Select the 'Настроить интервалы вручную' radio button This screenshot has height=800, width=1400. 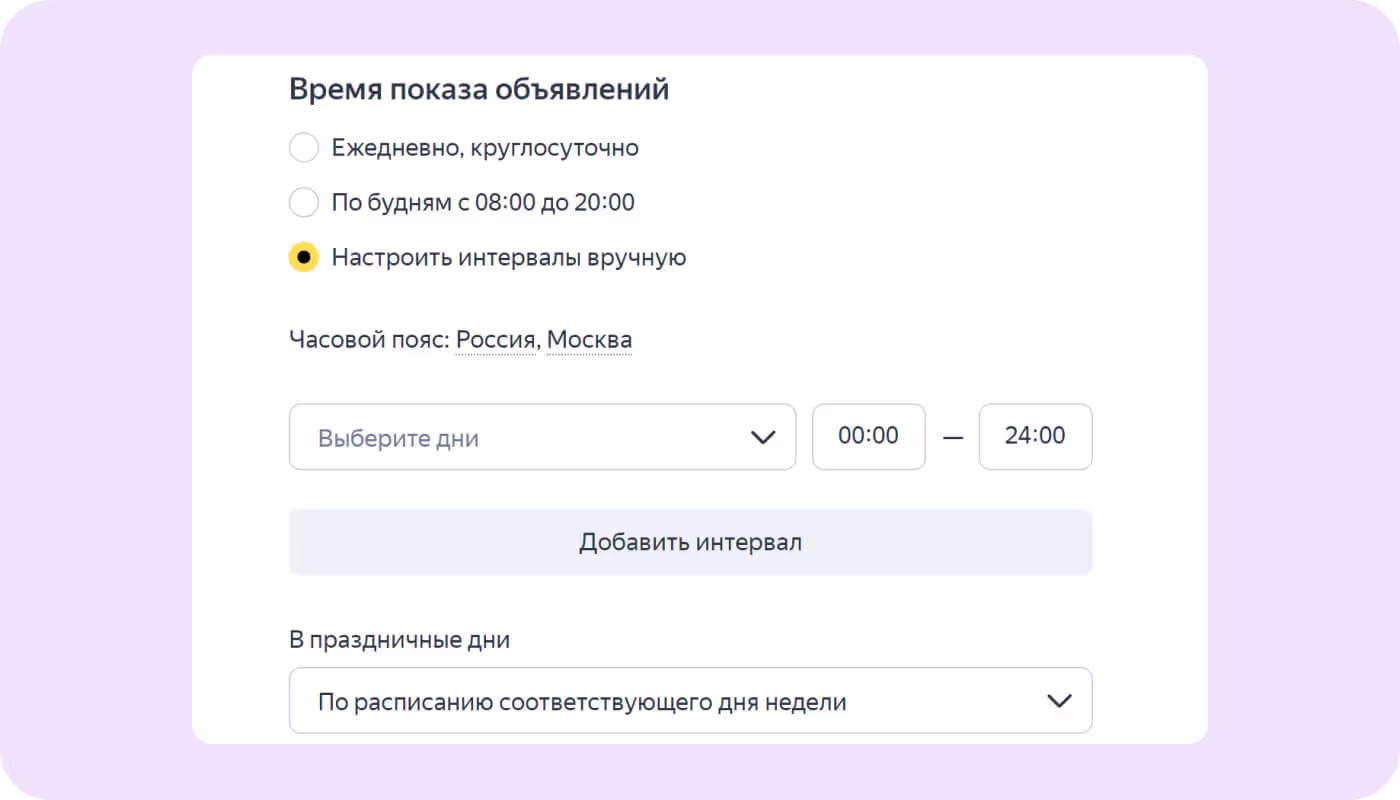(304, 257)
